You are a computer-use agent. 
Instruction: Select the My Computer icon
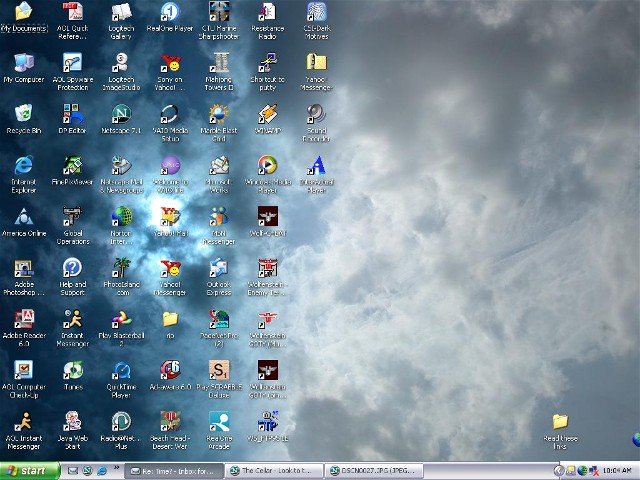coord(24,62)
